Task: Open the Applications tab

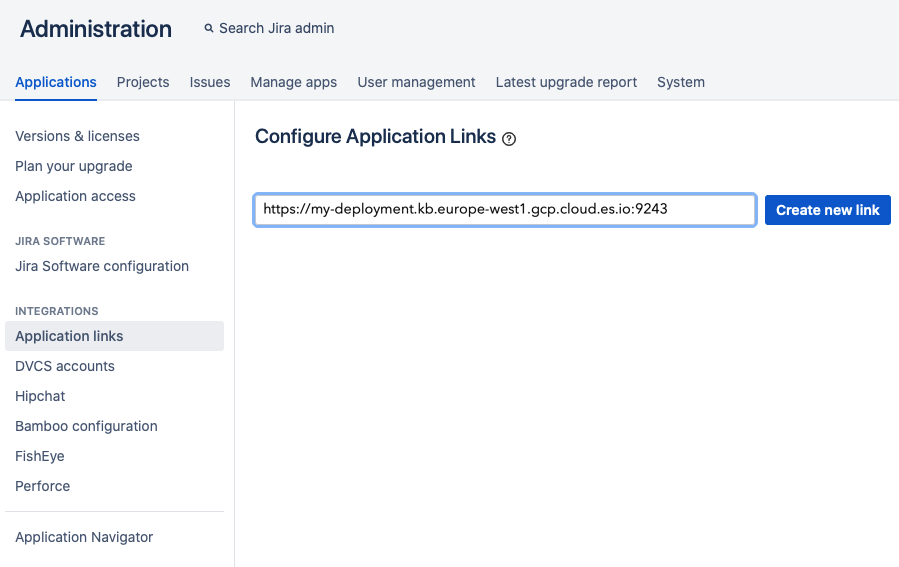Action: coord(56,82)
